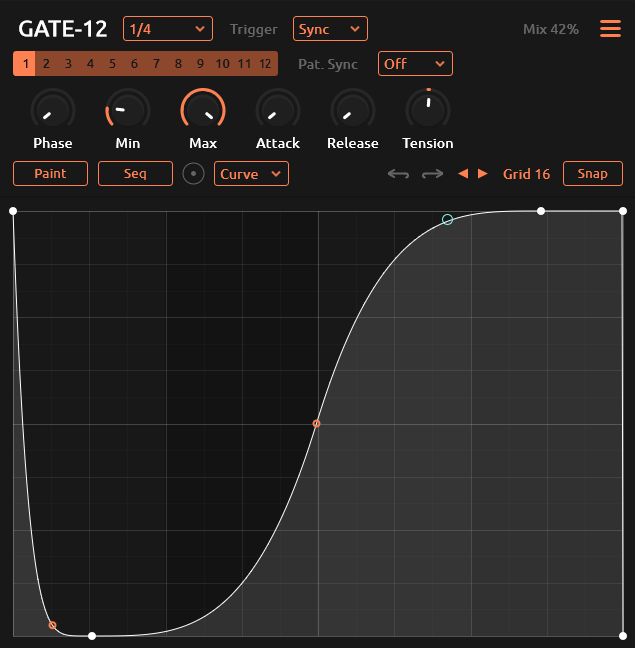Image resolution: width=635 pixels, height=648 pixels.
Task: Open the hamburger menu icon
Action: [x=610, y=29]
